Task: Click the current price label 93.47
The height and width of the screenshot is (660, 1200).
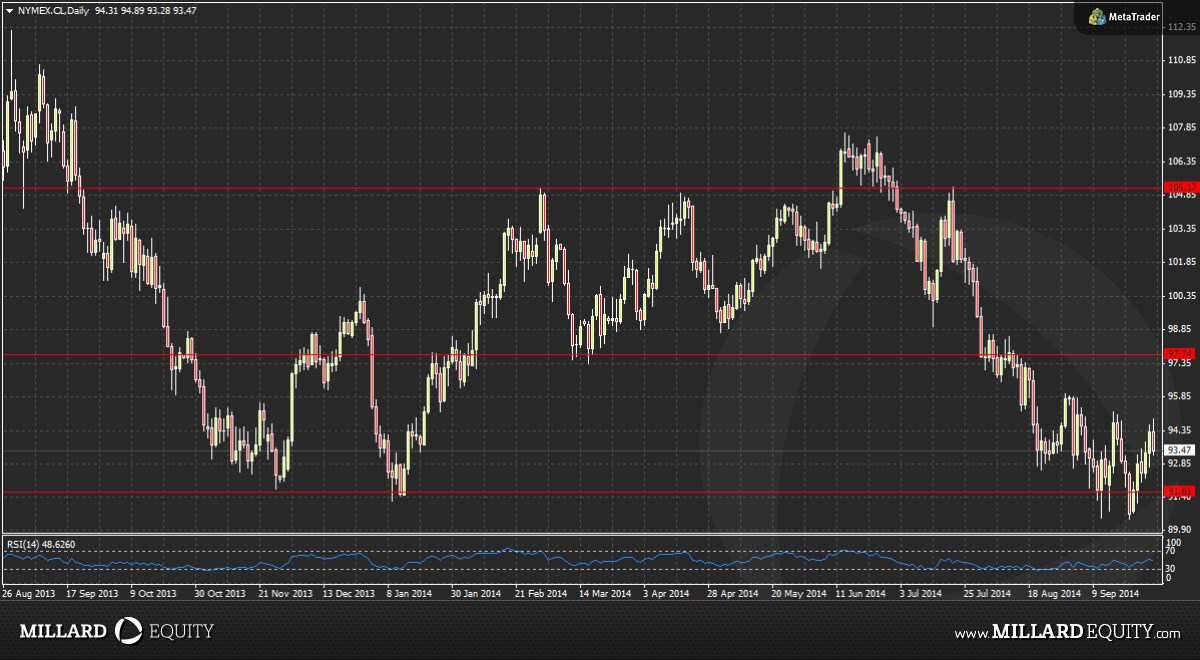Action: click(1181, 450)
